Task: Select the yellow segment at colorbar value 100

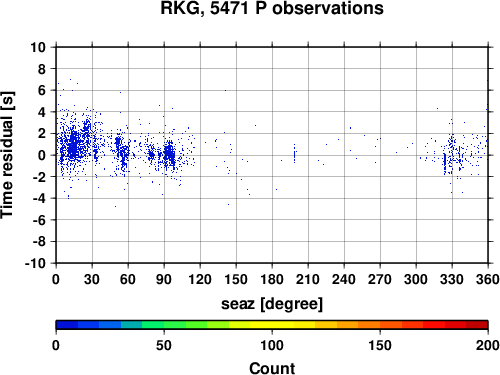Action: click(272, 325)
